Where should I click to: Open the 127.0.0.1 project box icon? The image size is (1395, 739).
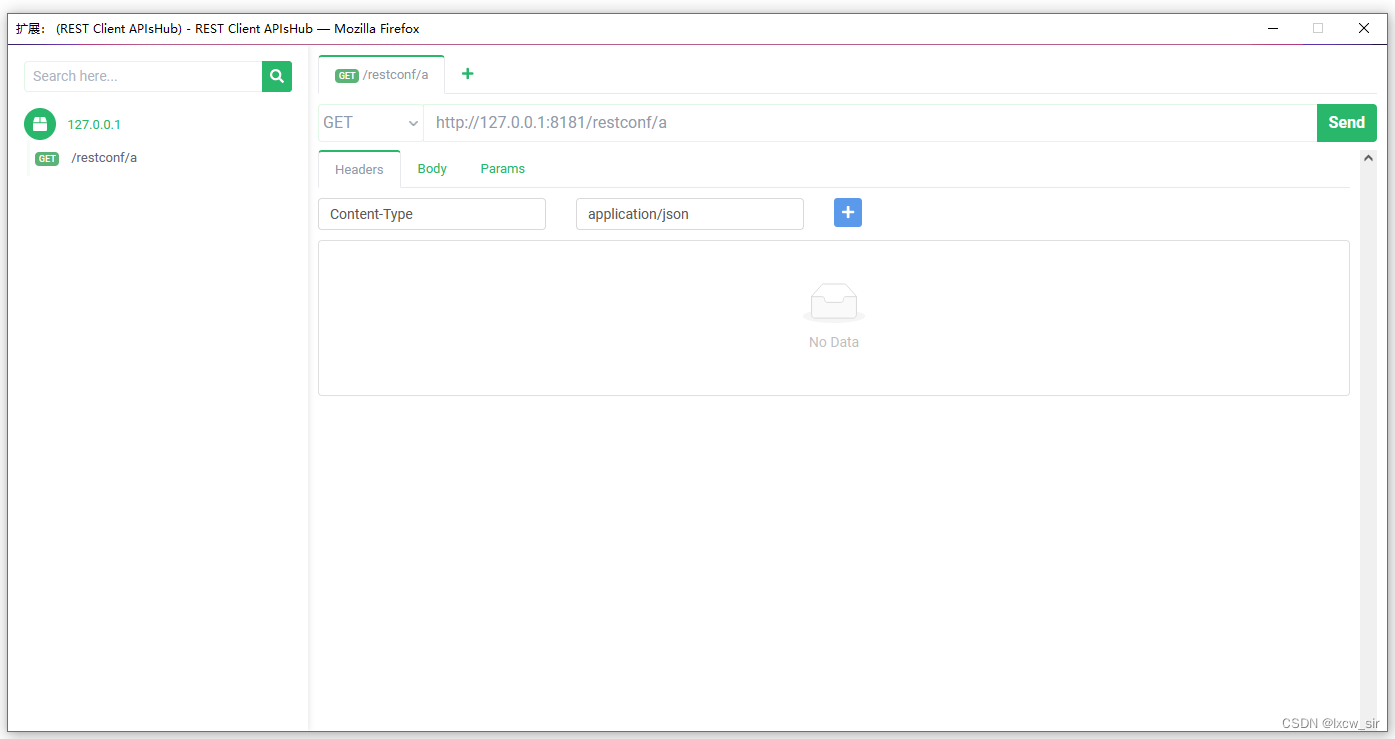point(40,124)
